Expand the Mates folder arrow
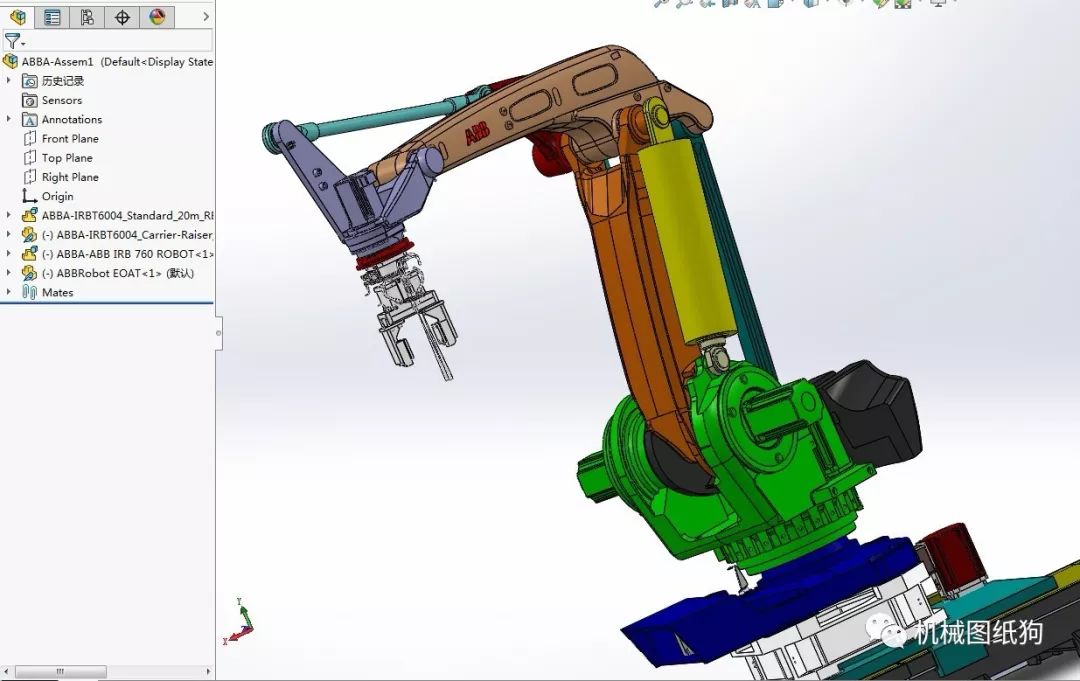 8,293
